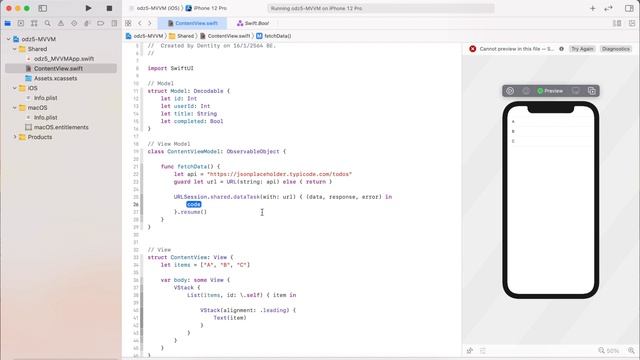Run the app with the Play button
Image resolution: width=640 pixels, height=360 pixels.
(88, 8)
